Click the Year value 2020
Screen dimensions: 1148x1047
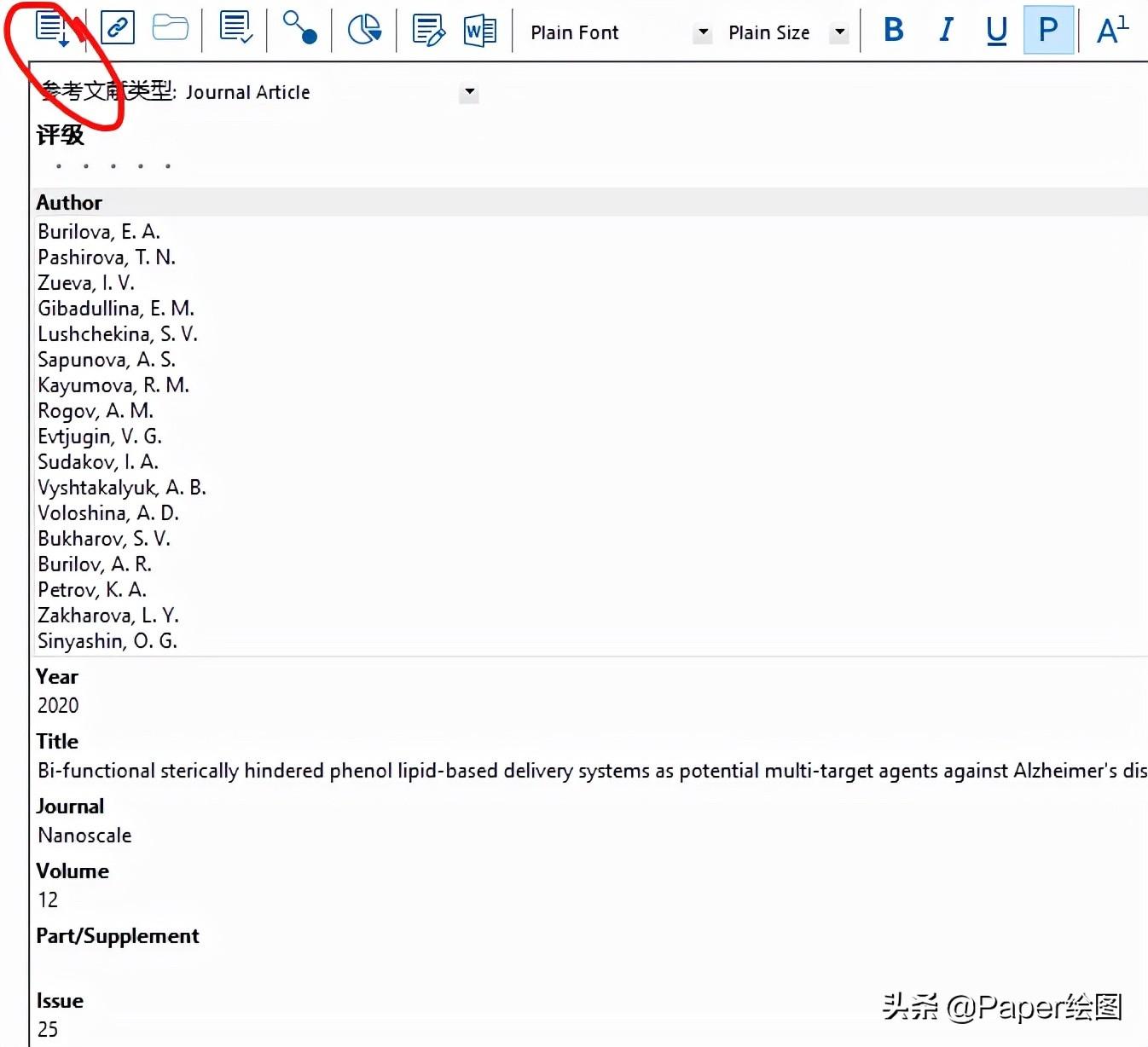coord(58,706)
